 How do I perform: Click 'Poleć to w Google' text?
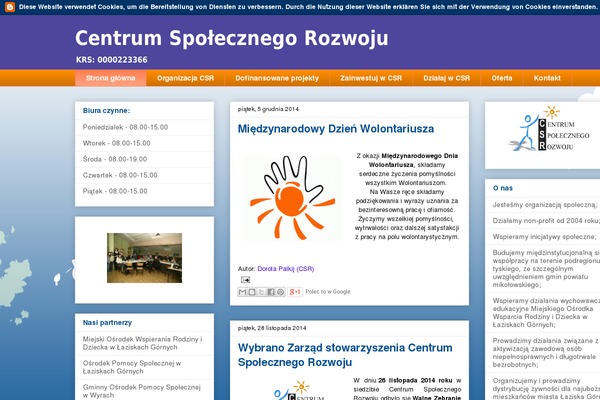[328, 292]
